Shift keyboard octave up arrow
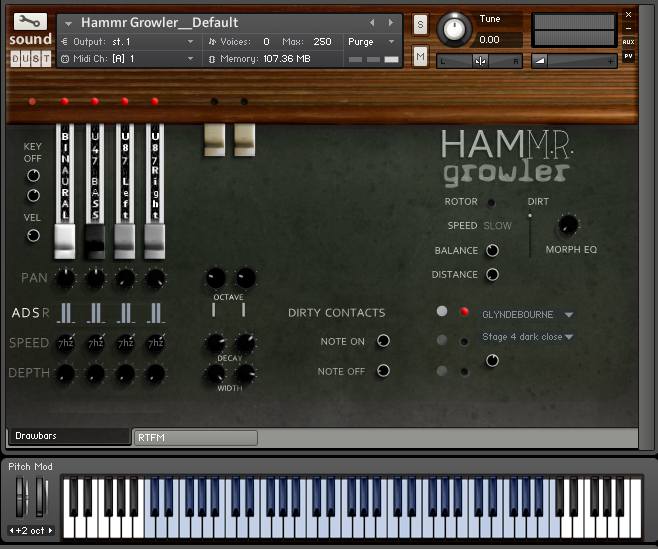Viewport: 658px width, 549px height. [50, 531]
